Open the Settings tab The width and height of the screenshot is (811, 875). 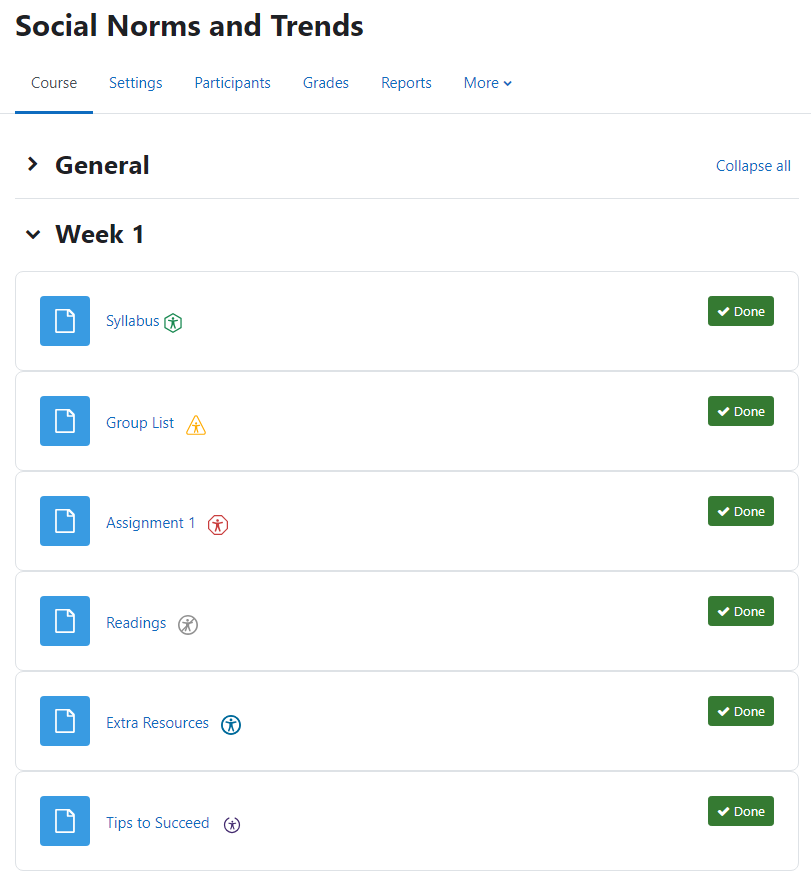[136, 83]
